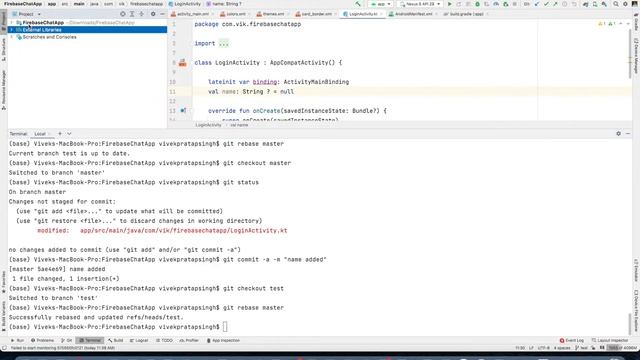The width and height of the screenshot is (640, 360).
Task: Click LoginActivity in navigation breadcrumb
Action: [x=187, y=4]
